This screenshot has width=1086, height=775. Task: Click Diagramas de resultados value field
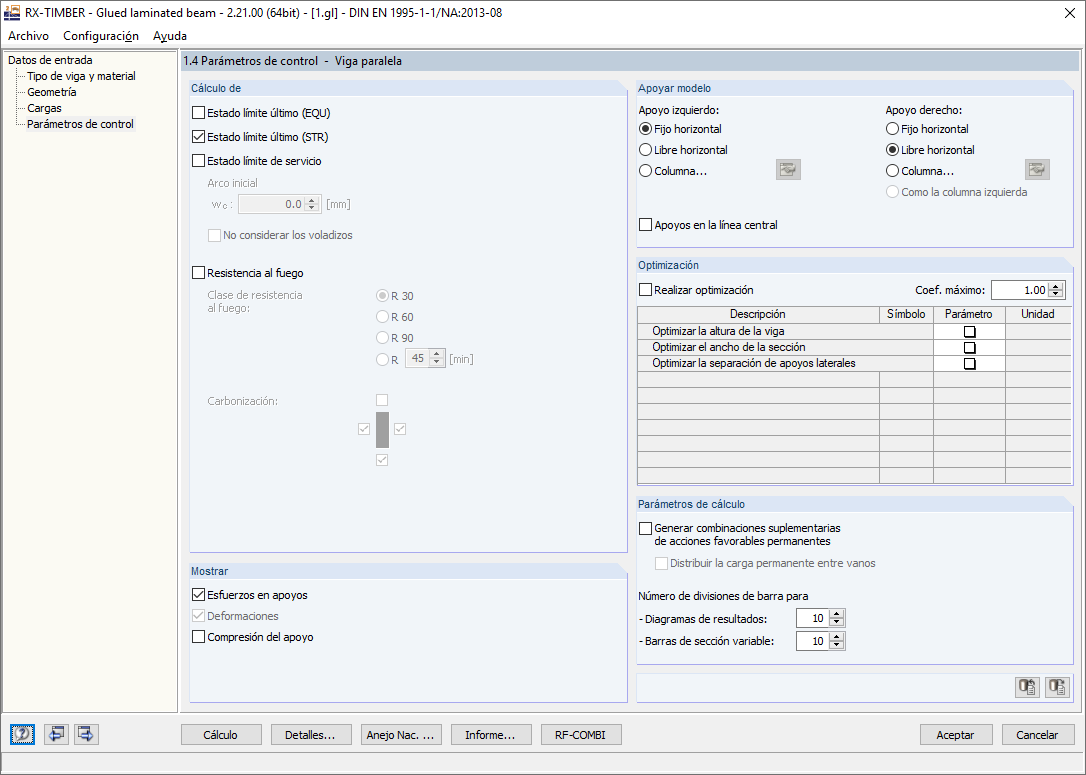click(x=812, y=618)
